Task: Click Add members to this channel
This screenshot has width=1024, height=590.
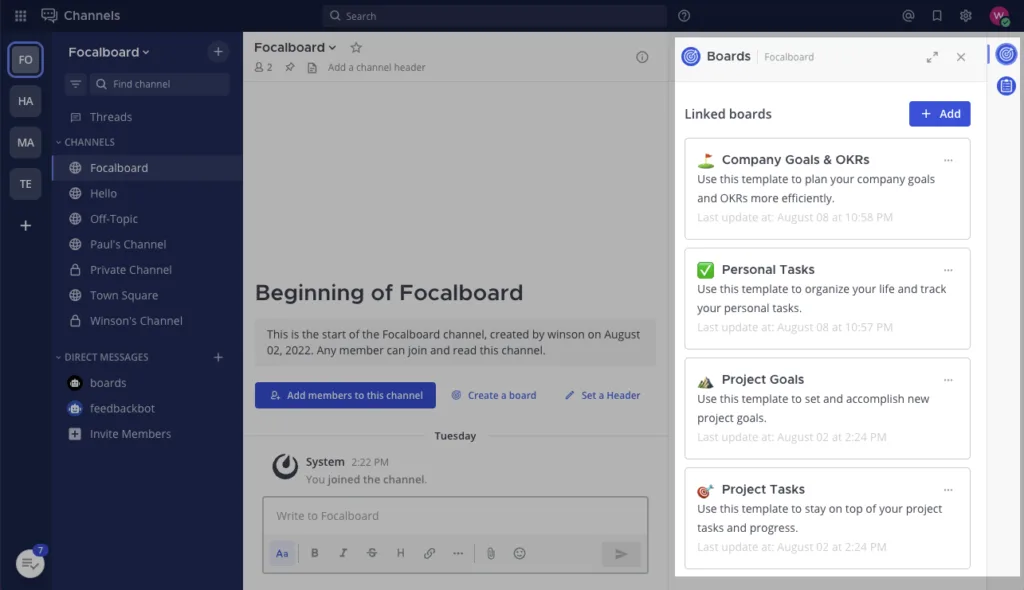Action: 345,395
